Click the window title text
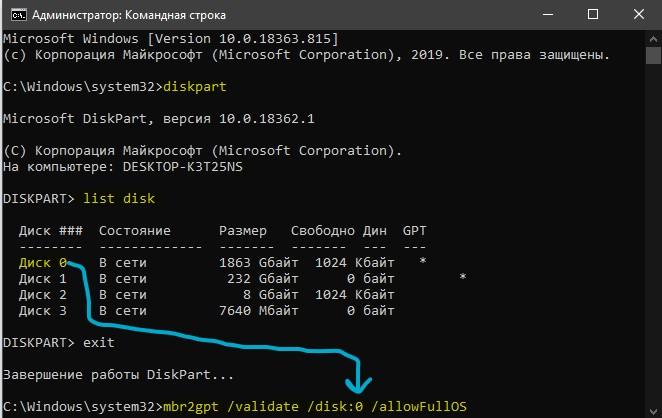 coord(129,15)
